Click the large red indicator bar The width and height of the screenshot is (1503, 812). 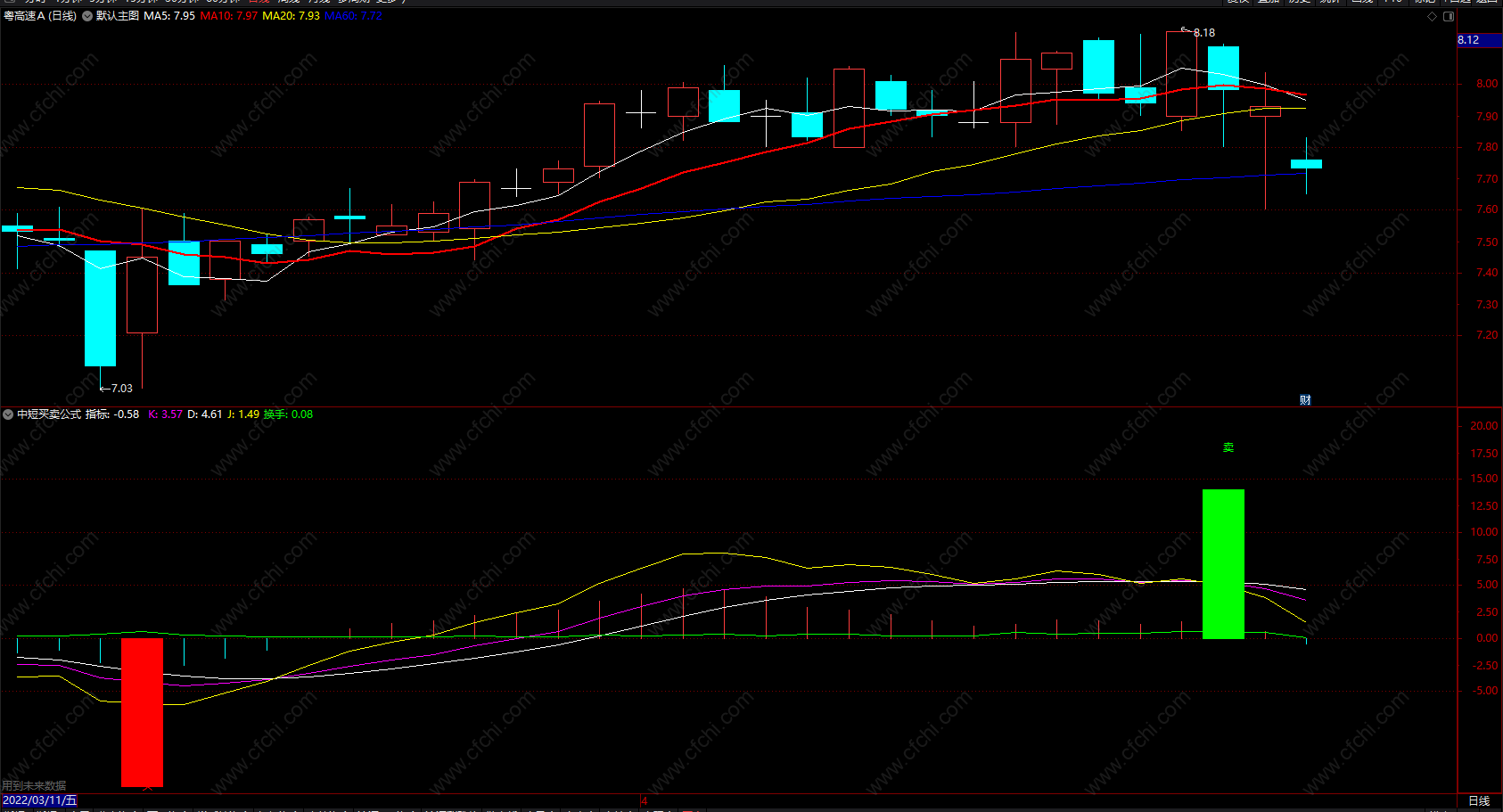coord(143,712)
